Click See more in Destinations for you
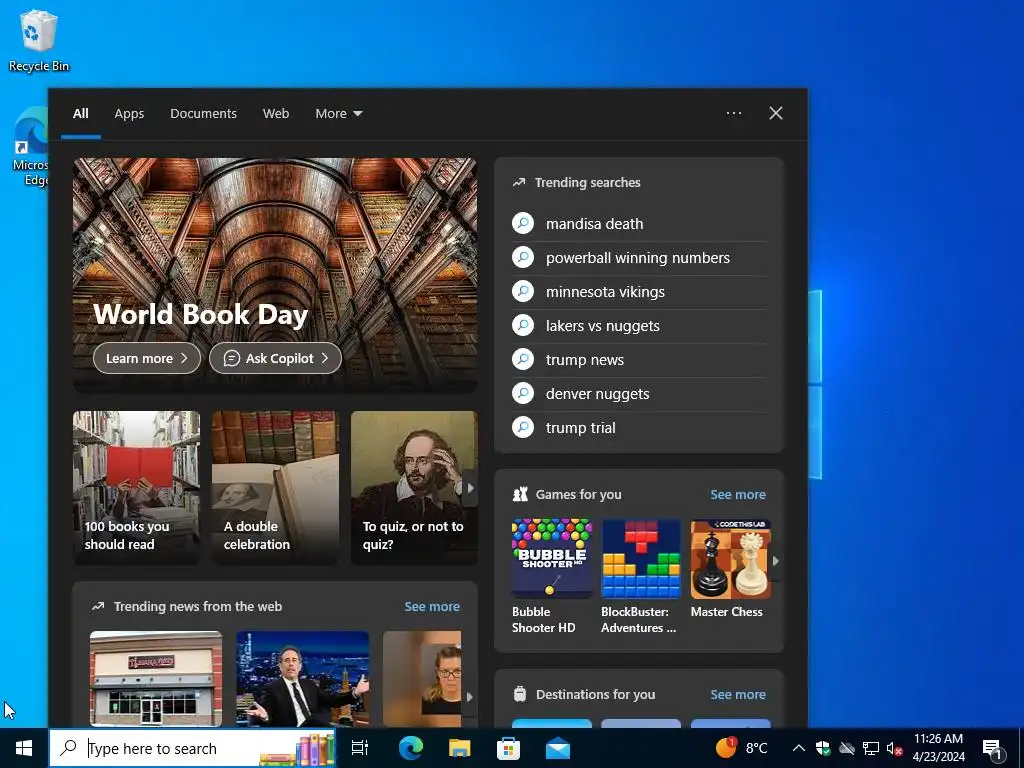This screenshot has width=1024, height=768. tap(738, 694)
